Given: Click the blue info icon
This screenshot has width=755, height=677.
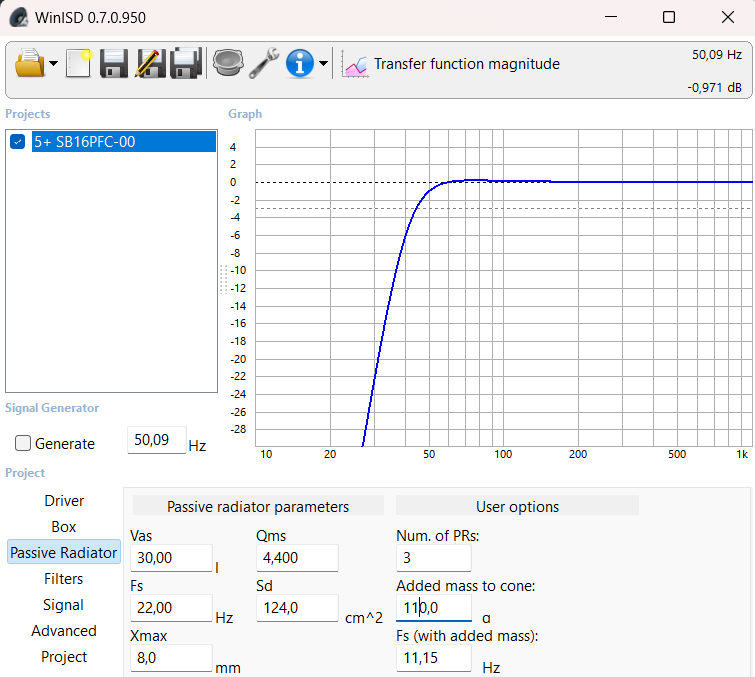Looking at the screenshot, I should click(299, 63).
